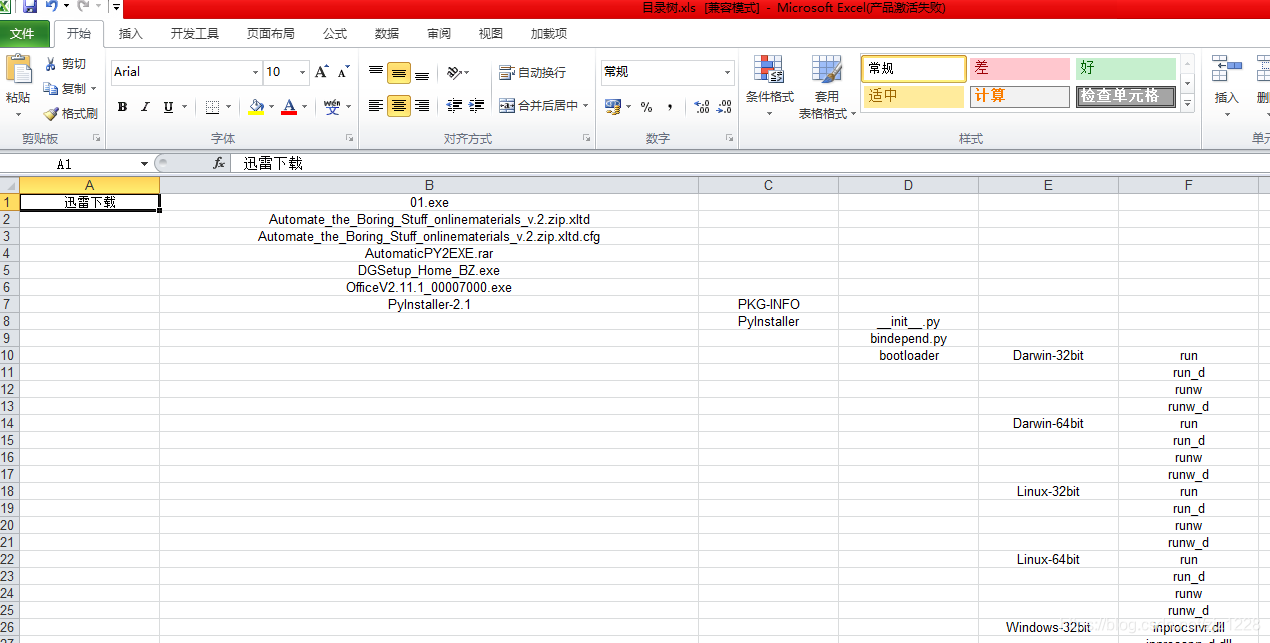Open the Font group dialog launcher
Viewport: 1270px width, 643px height.
[x=350, y=138]
